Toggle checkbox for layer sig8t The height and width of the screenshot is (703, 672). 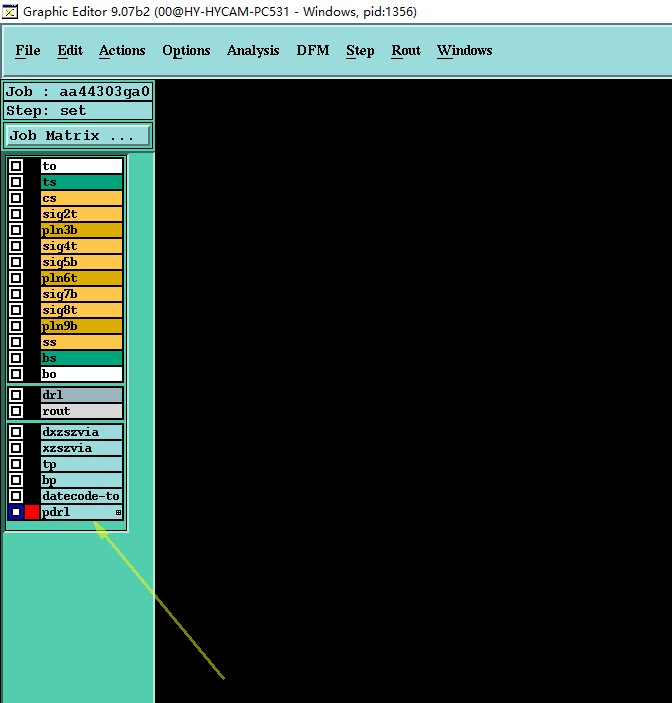(x=16, y=310)
